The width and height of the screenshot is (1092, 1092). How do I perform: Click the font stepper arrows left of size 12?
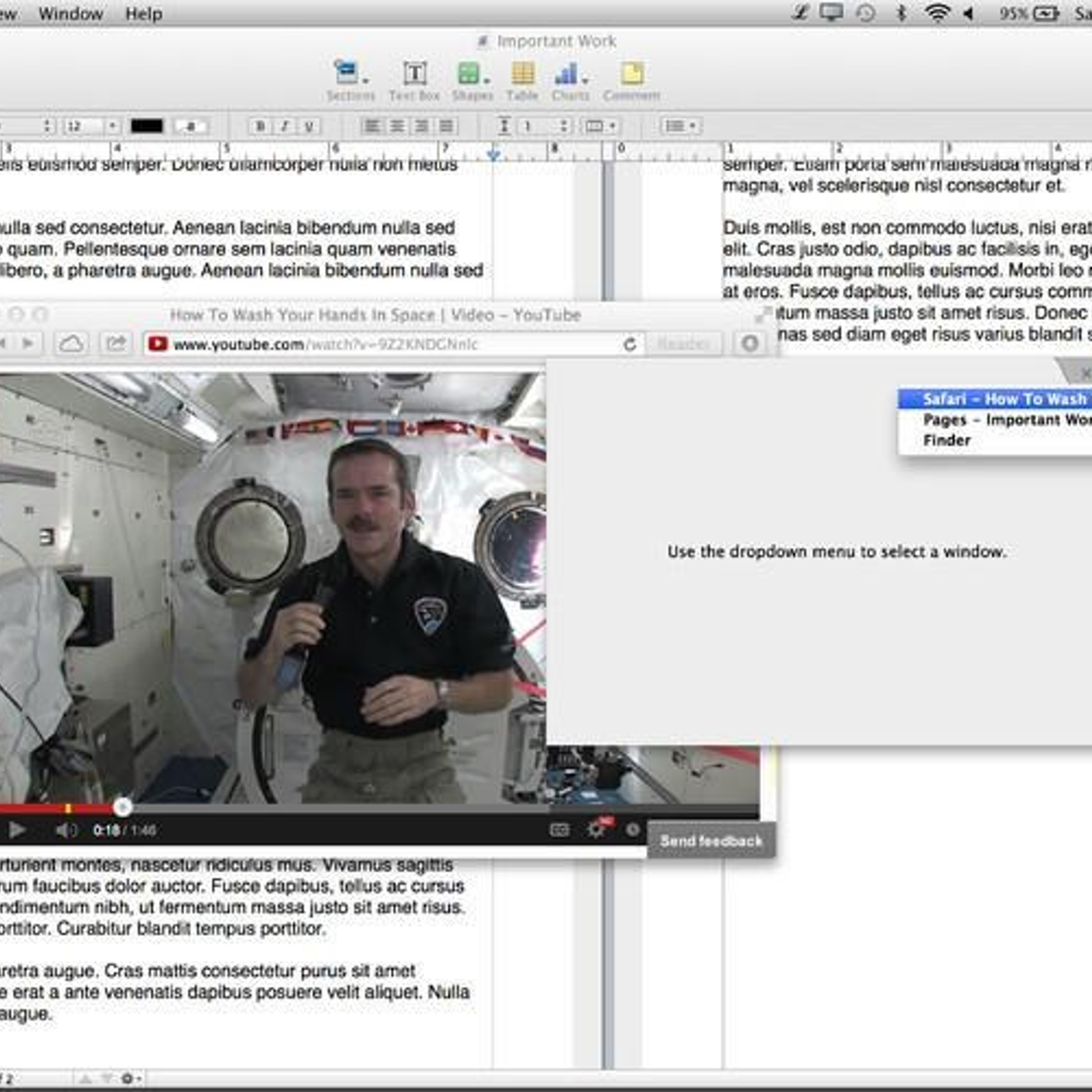[47, 126]
